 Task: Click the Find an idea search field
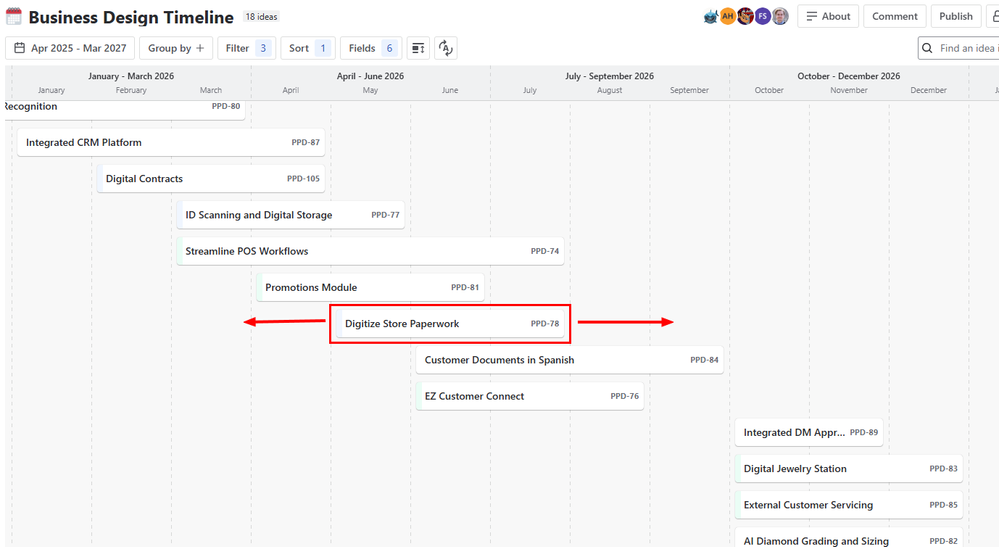(959, 48)
